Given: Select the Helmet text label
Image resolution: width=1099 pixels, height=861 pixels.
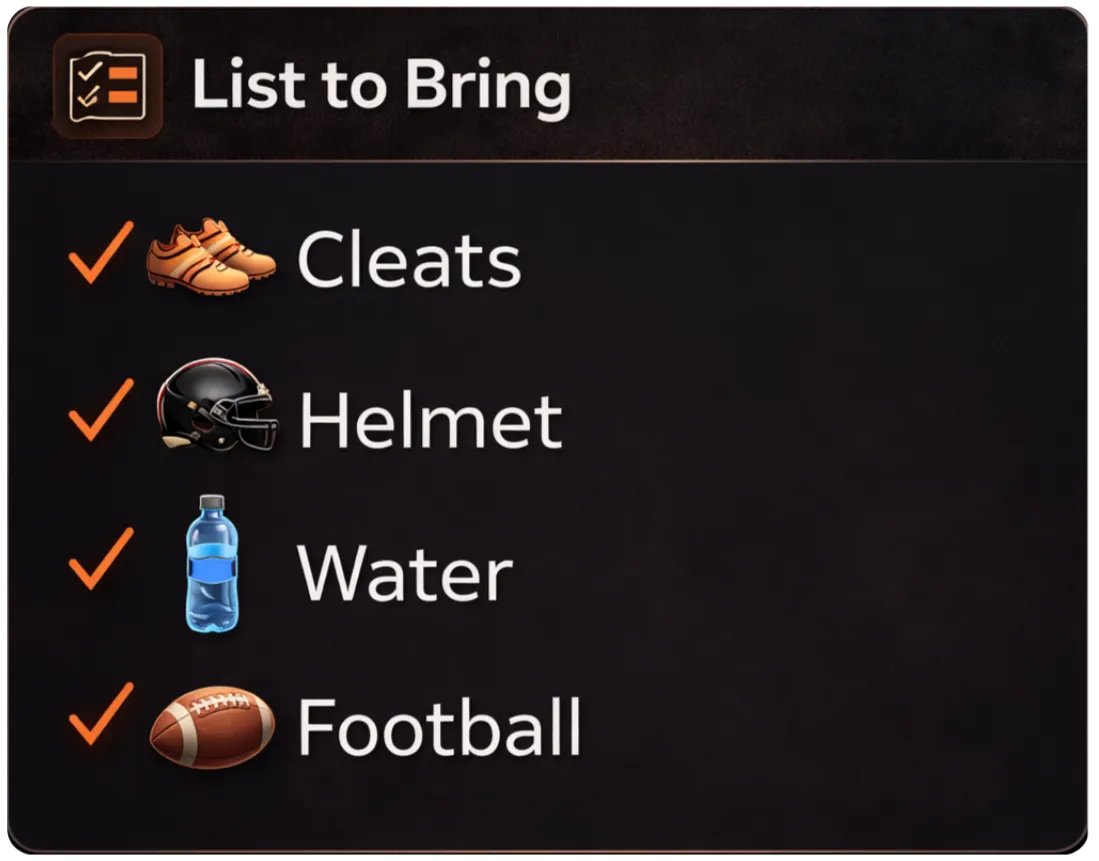Looking at the screenshot, I should pyautogui.click(x=430, y=419).
